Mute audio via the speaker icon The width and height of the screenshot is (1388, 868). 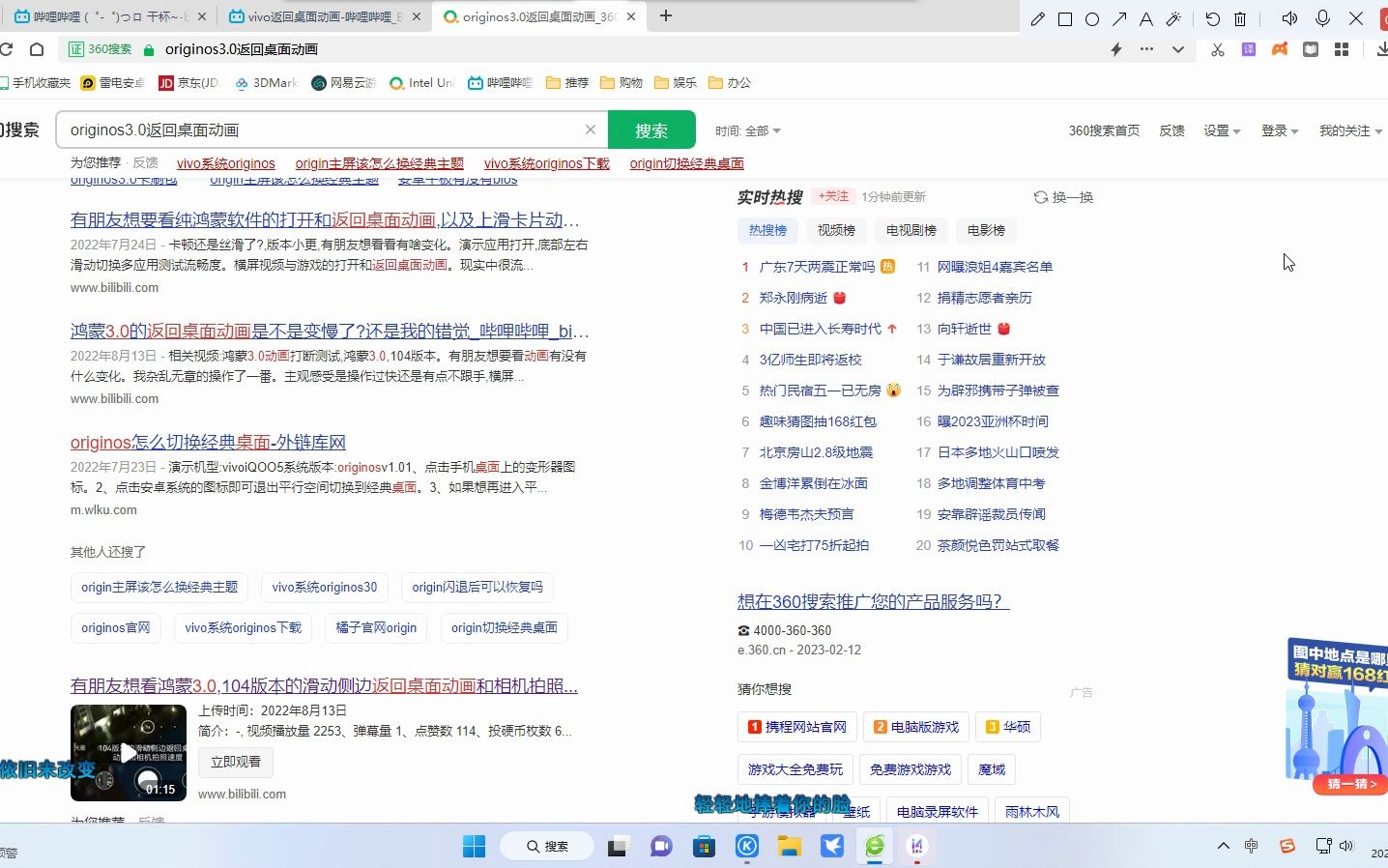pos(1289,16)
